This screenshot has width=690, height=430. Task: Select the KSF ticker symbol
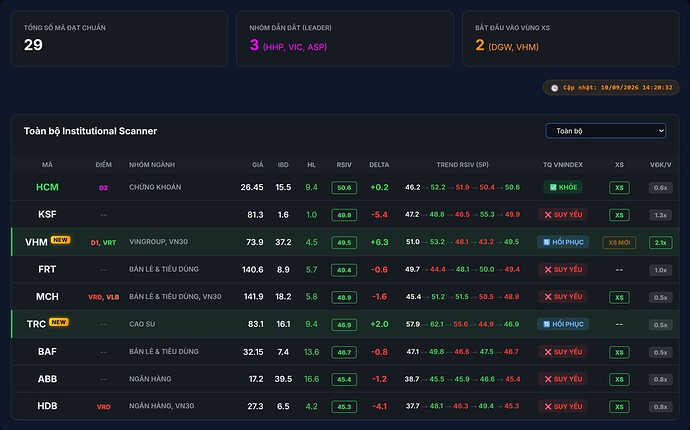pyautogui.click(x=47, y=214)
